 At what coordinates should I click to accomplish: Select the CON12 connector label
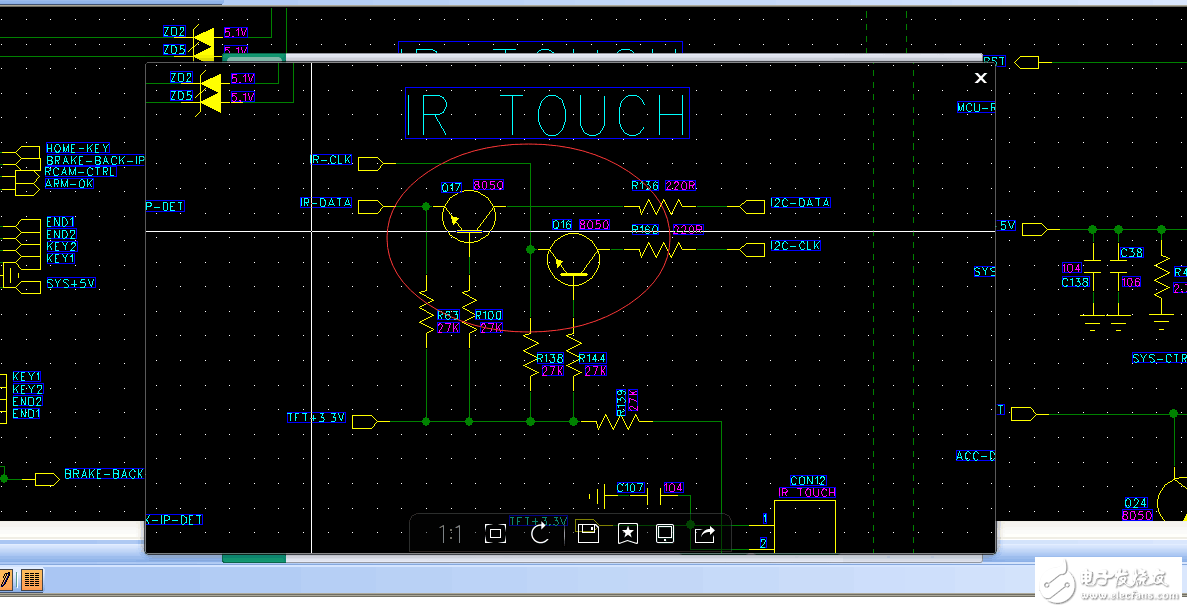[808, 481]
